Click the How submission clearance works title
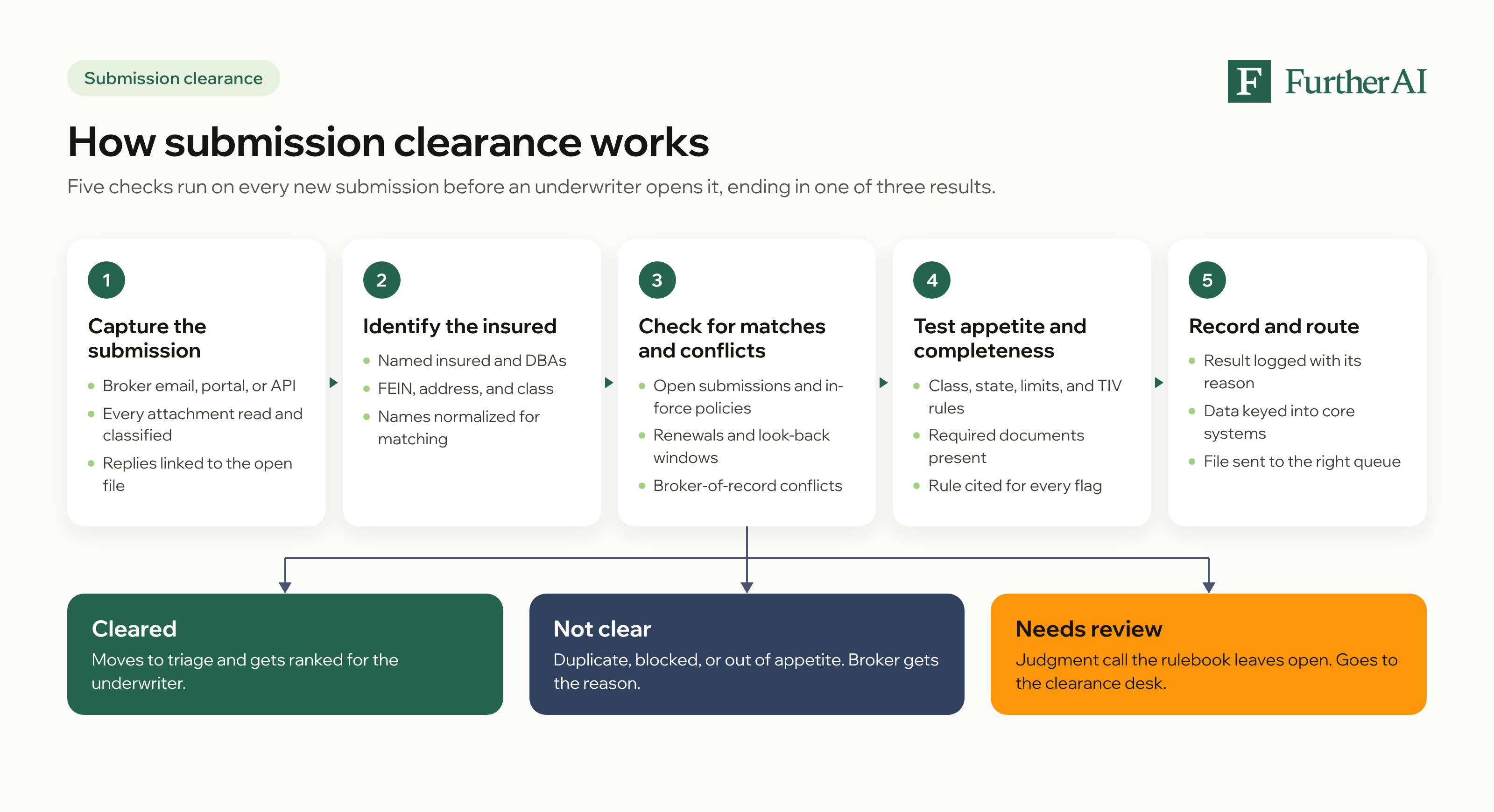Viewport: 1494px width, 812px height. (388, 141)
